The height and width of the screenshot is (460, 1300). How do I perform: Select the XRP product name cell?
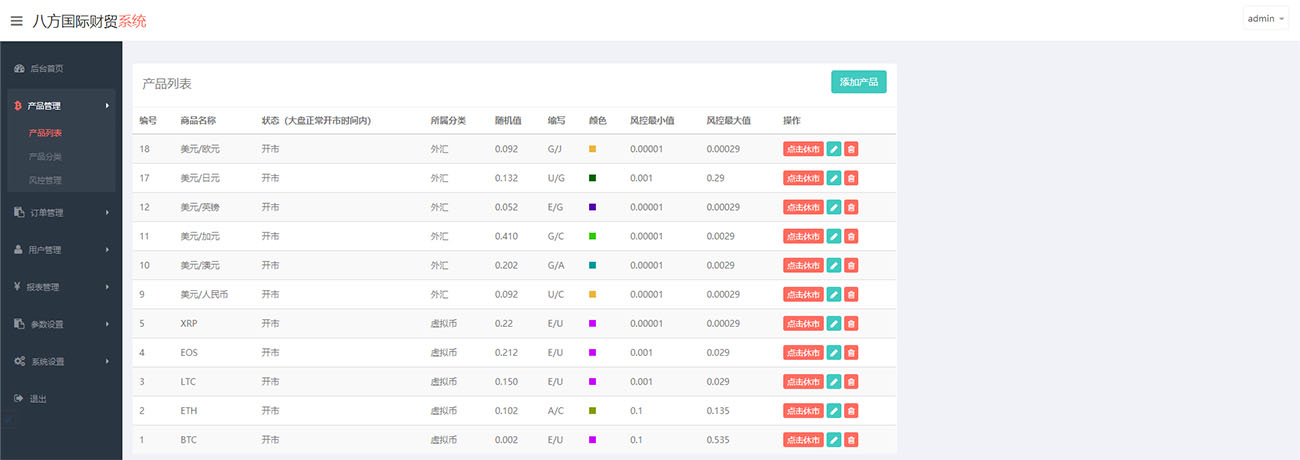(x=189, y=323)
